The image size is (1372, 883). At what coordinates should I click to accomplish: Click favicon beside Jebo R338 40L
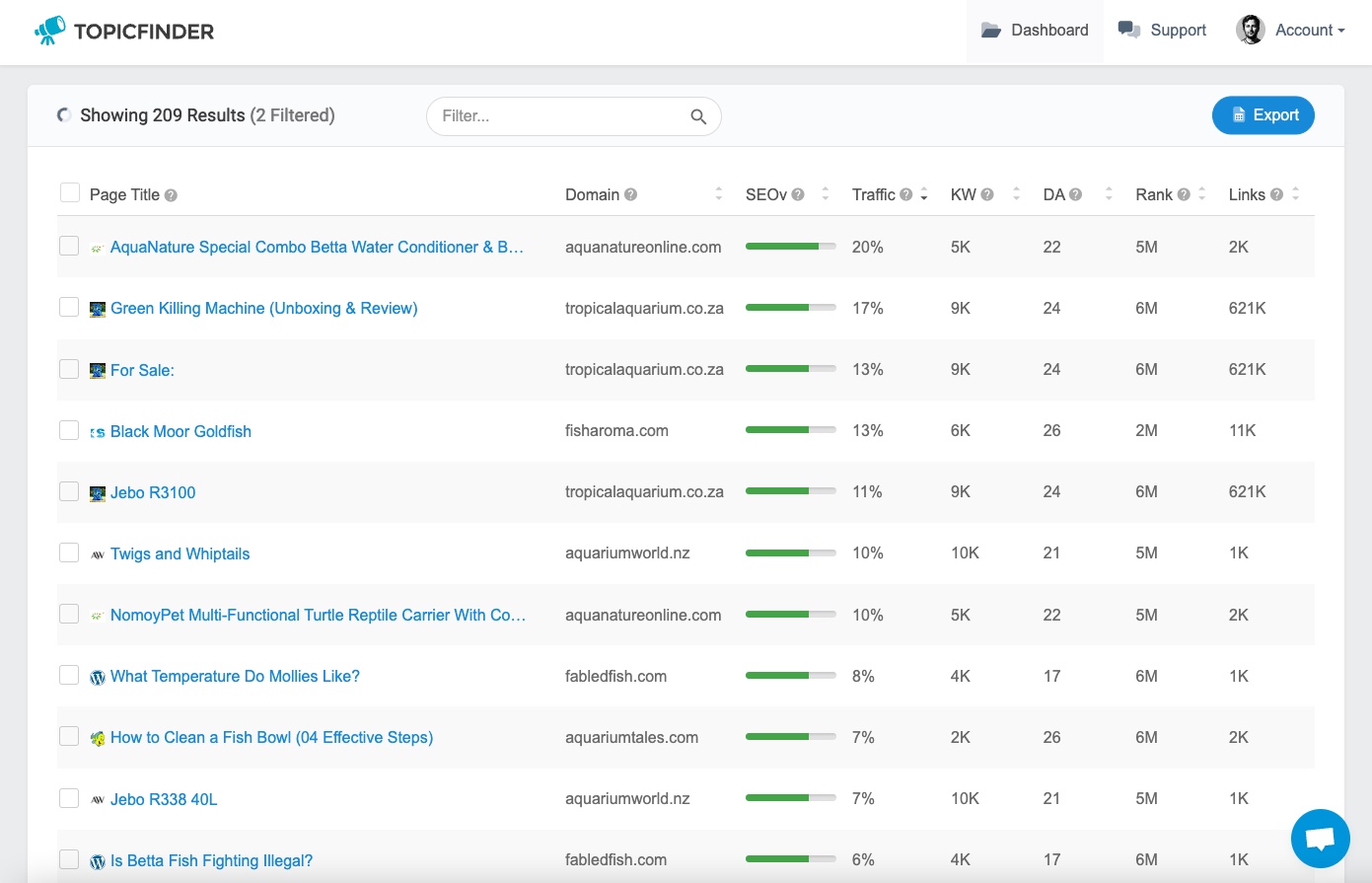98,800
